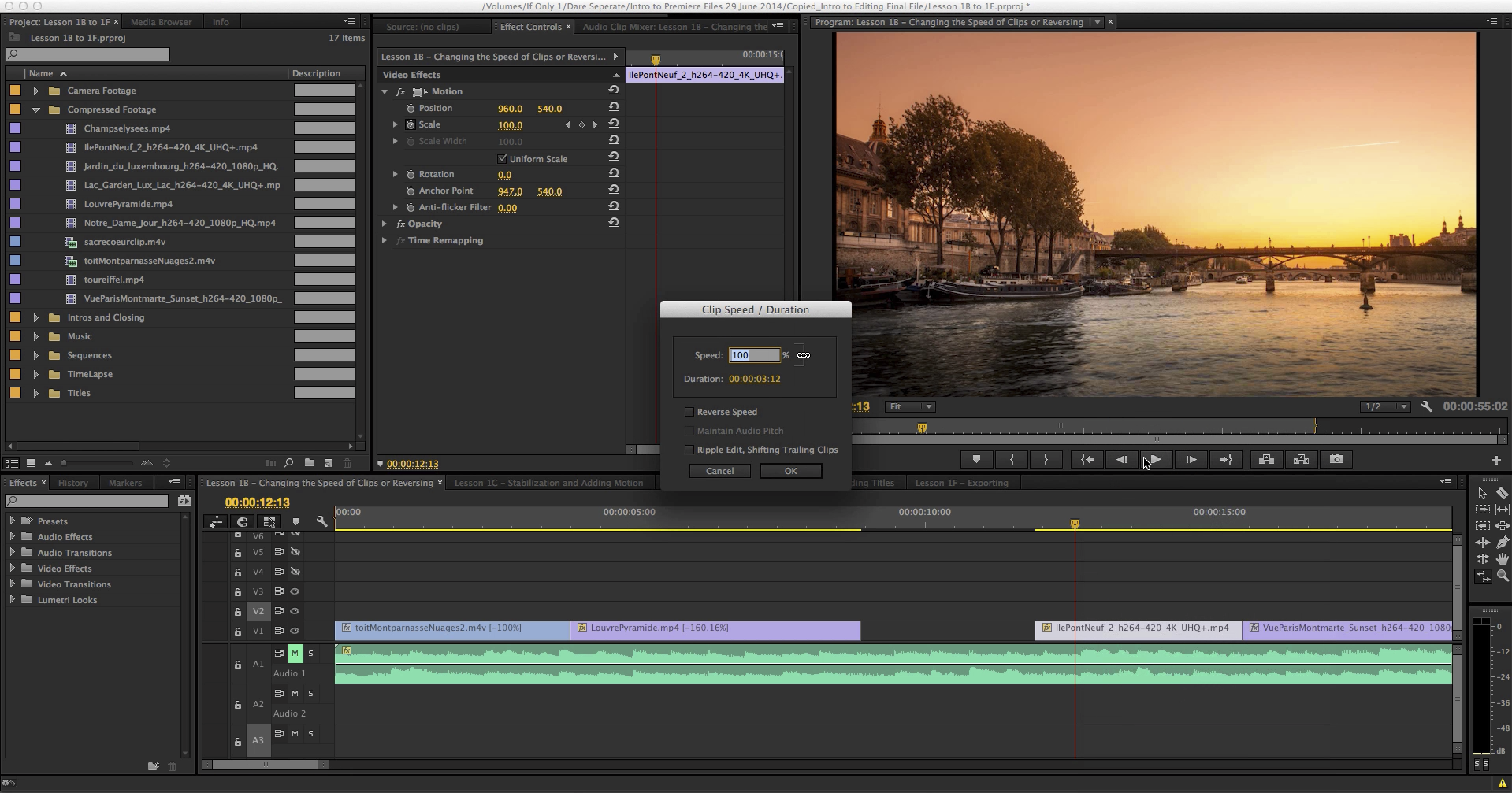
Task: Select the Pen tool in tools panel
Action: click(x=1503, y=542)
